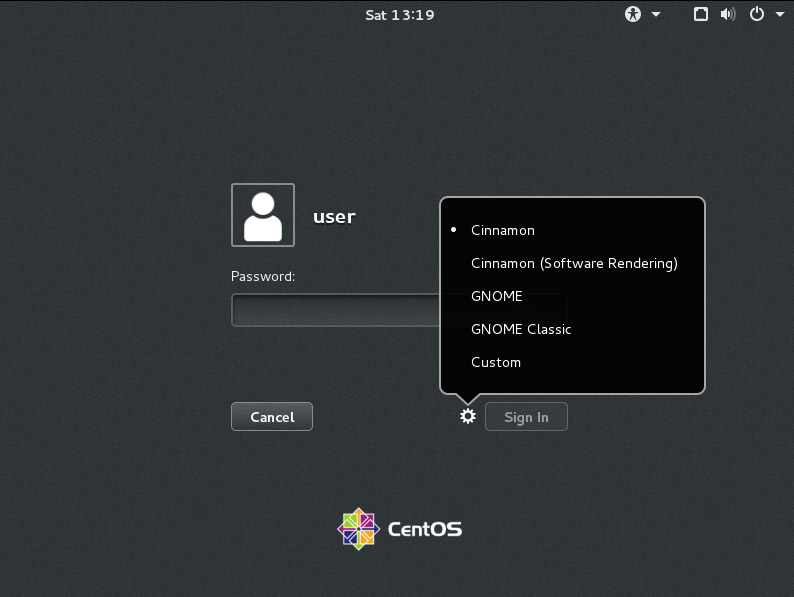Image resolution: width=794 pixels, height=597 pixels.
Task: Click the user avatar picture
Action: click(263, 215)
